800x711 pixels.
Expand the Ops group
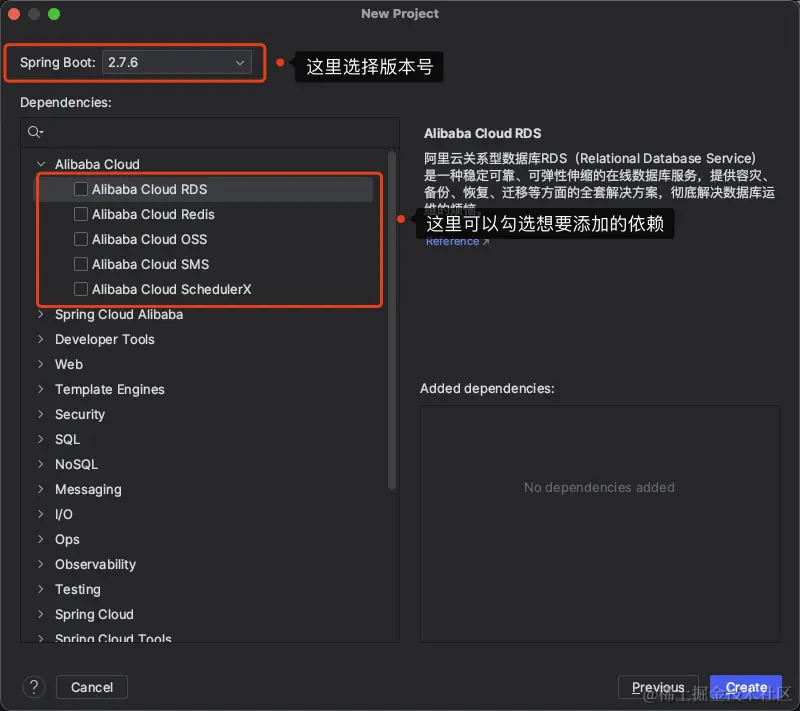(x=41, y=539)
